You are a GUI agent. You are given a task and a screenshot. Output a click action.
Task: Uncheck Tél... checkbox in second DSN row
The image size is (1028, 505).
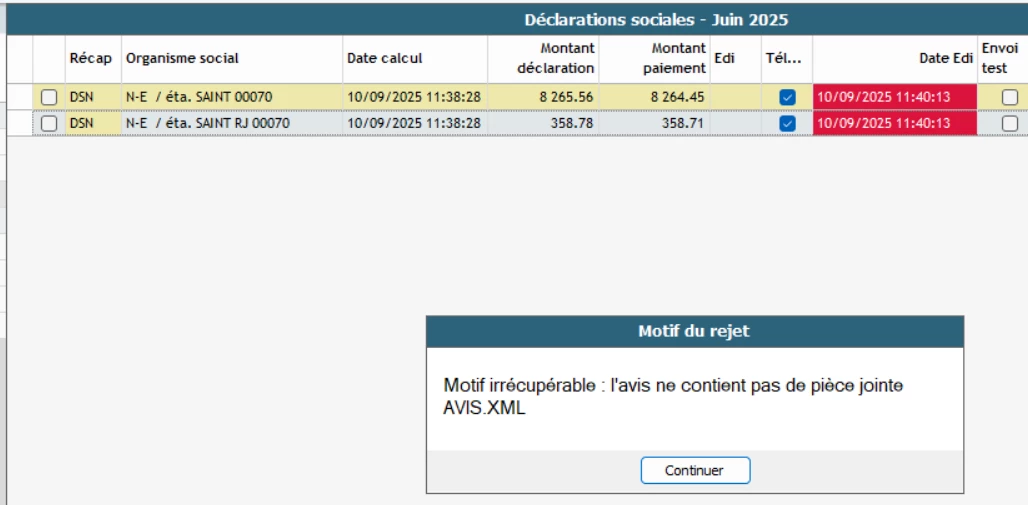(x=787, y=123)
